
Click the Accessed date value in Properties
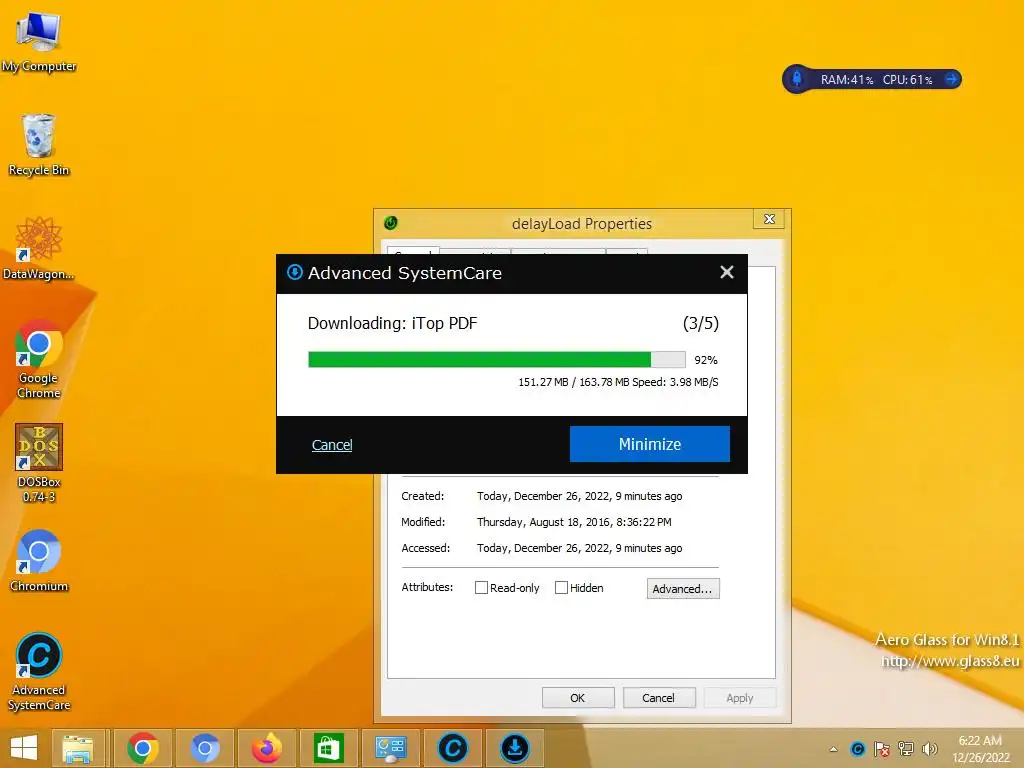[x=579, y=549]
